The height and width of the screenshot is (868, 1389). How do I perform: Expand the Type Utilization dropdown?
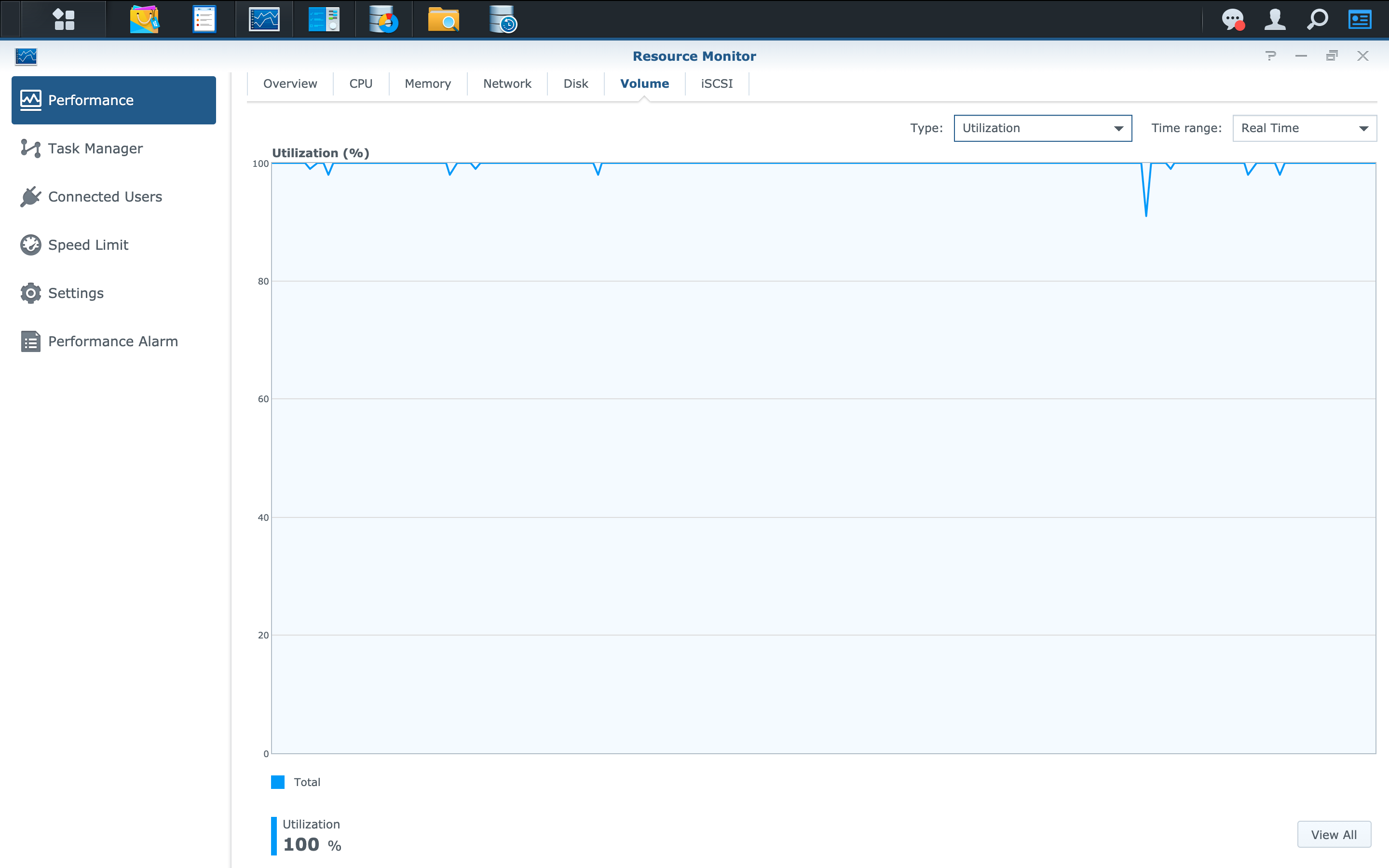(1042, 128)
